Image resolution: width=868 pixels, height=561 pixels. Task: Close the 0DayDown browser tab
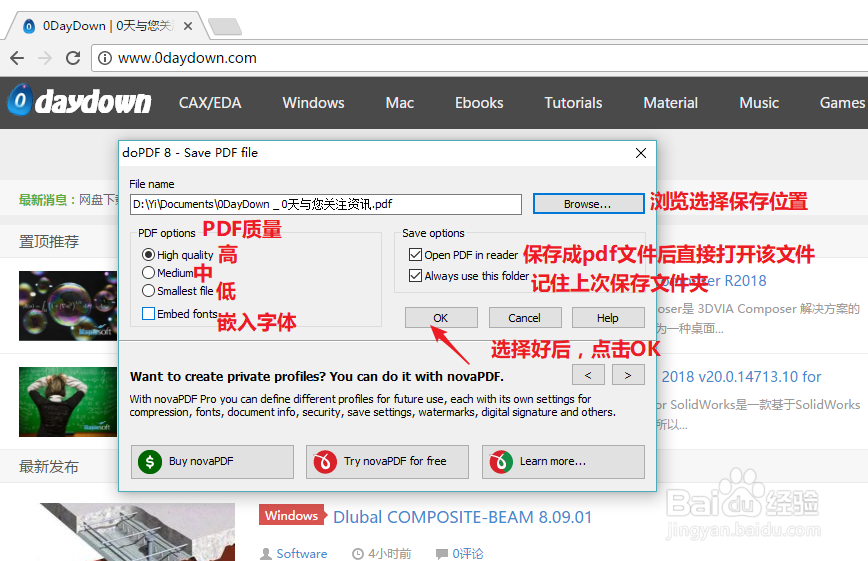(188, 26)
